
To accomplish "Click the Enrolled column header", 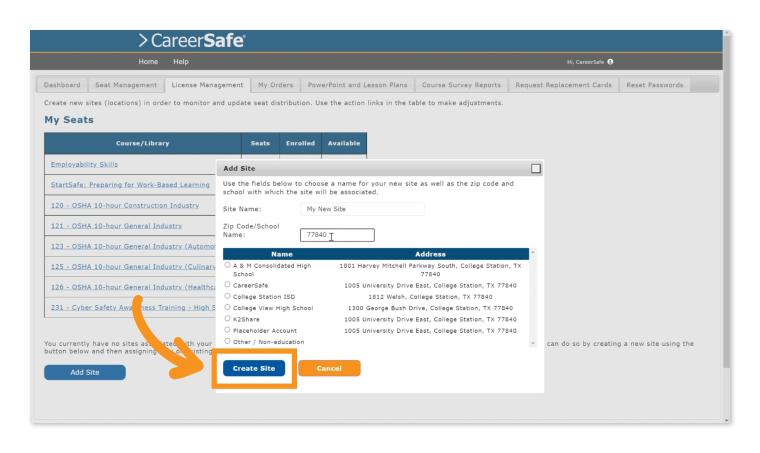I will (301, 143).
